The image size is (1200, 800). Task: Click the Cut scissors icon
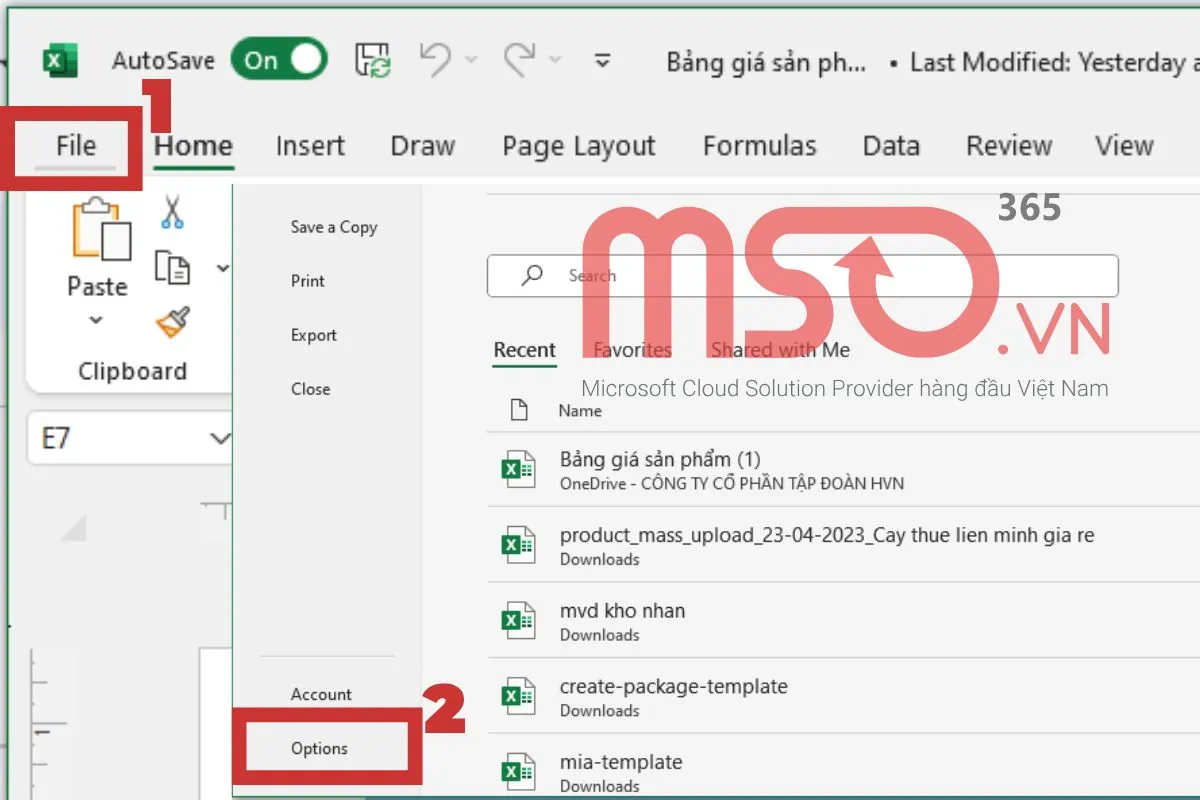(172, 212)
